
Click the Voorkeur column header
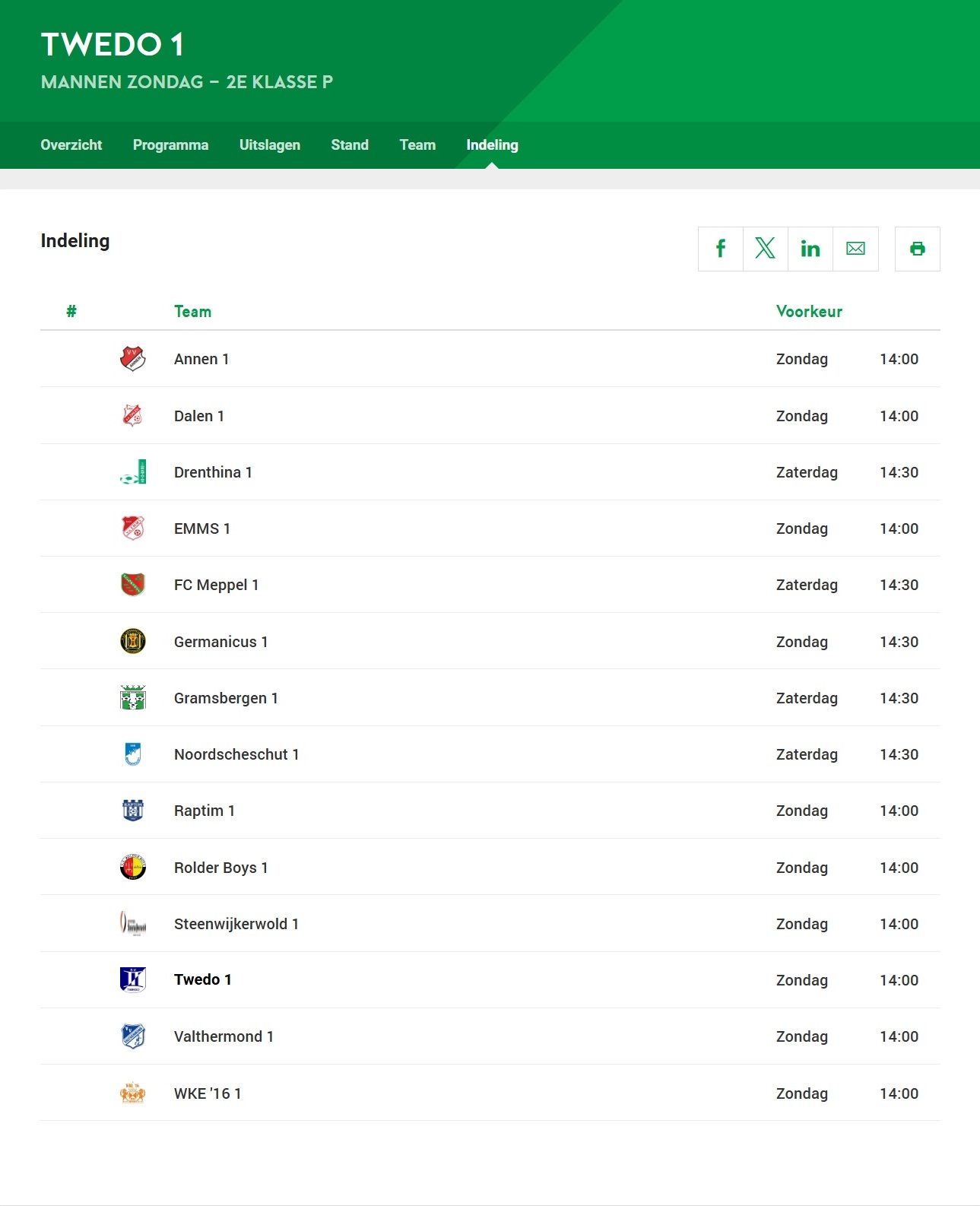click(810, 311)
